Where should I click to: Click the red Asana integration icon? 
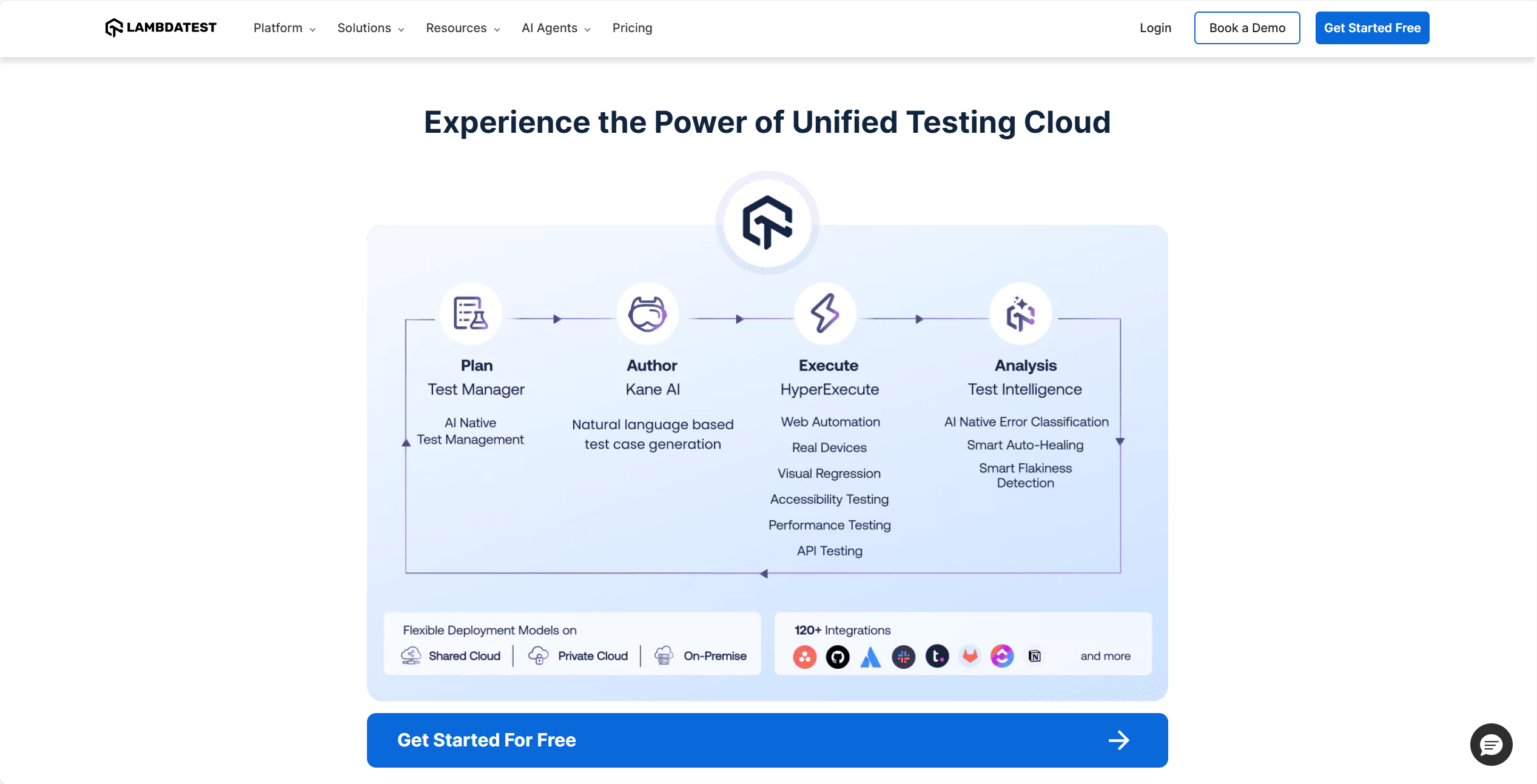(x=805, y=656)
